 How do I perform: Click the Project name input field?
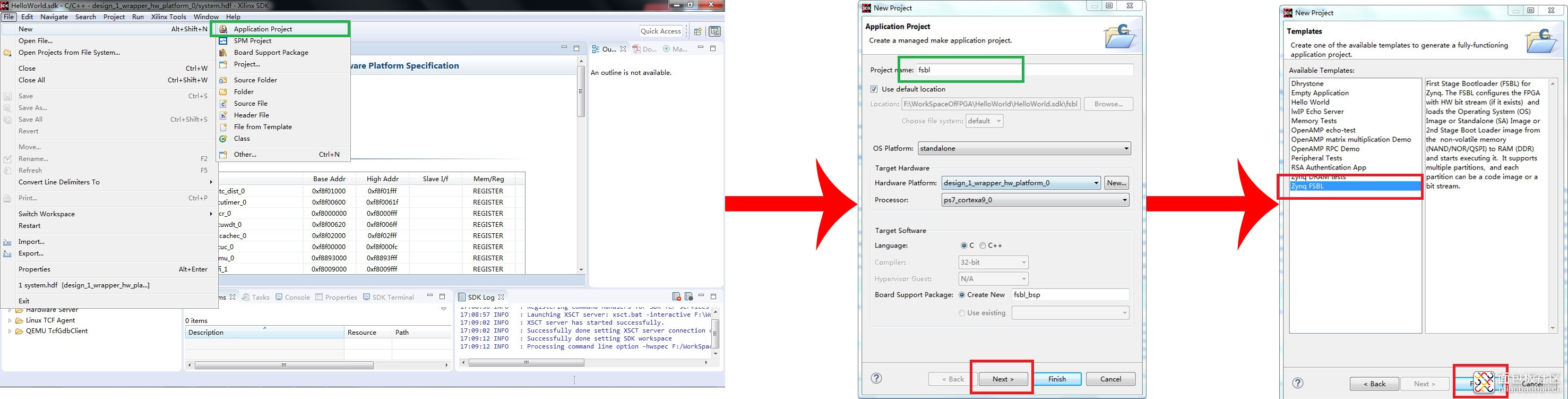tap(1024, 70)
